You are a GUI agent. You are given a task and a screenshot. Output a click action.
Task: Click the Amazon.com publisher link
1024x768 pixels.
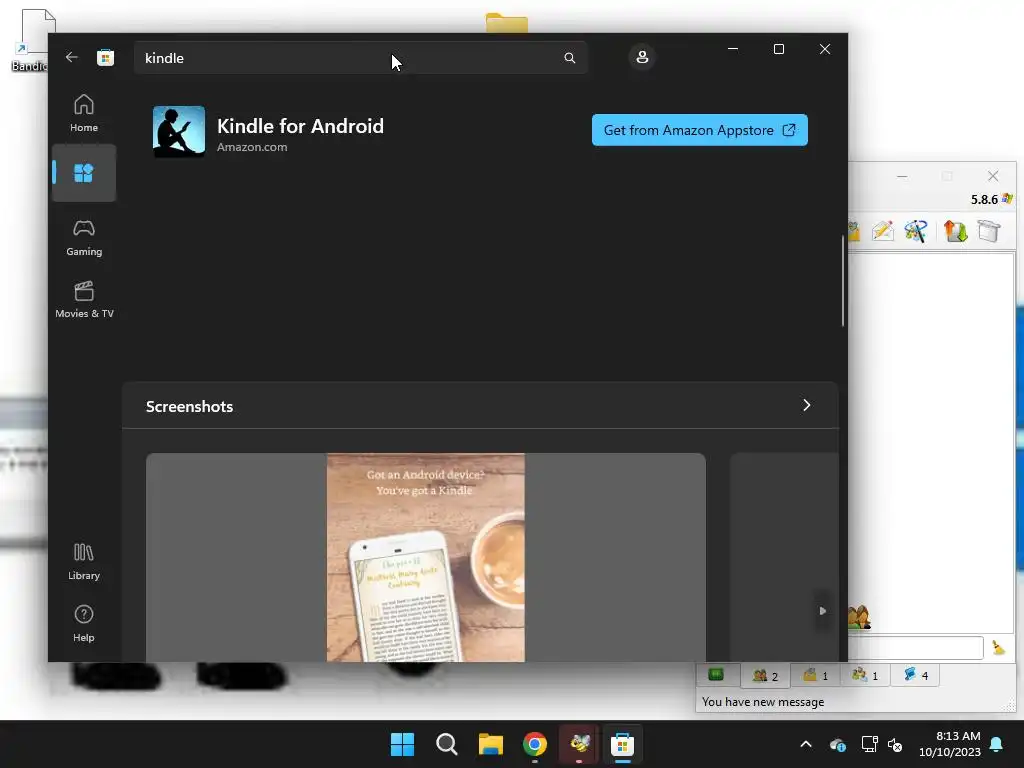252,148
